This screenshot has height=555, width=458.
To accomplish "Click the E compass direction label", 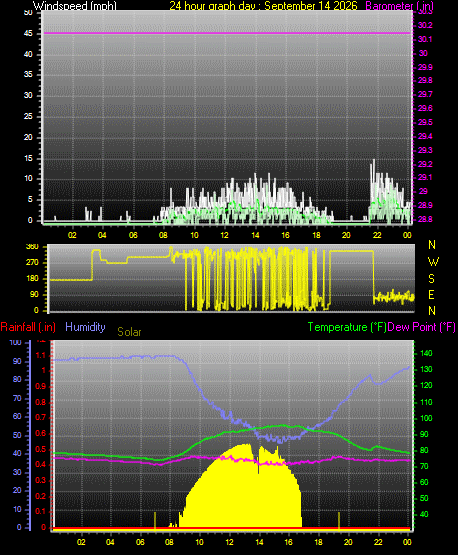I will coord(431,294).
